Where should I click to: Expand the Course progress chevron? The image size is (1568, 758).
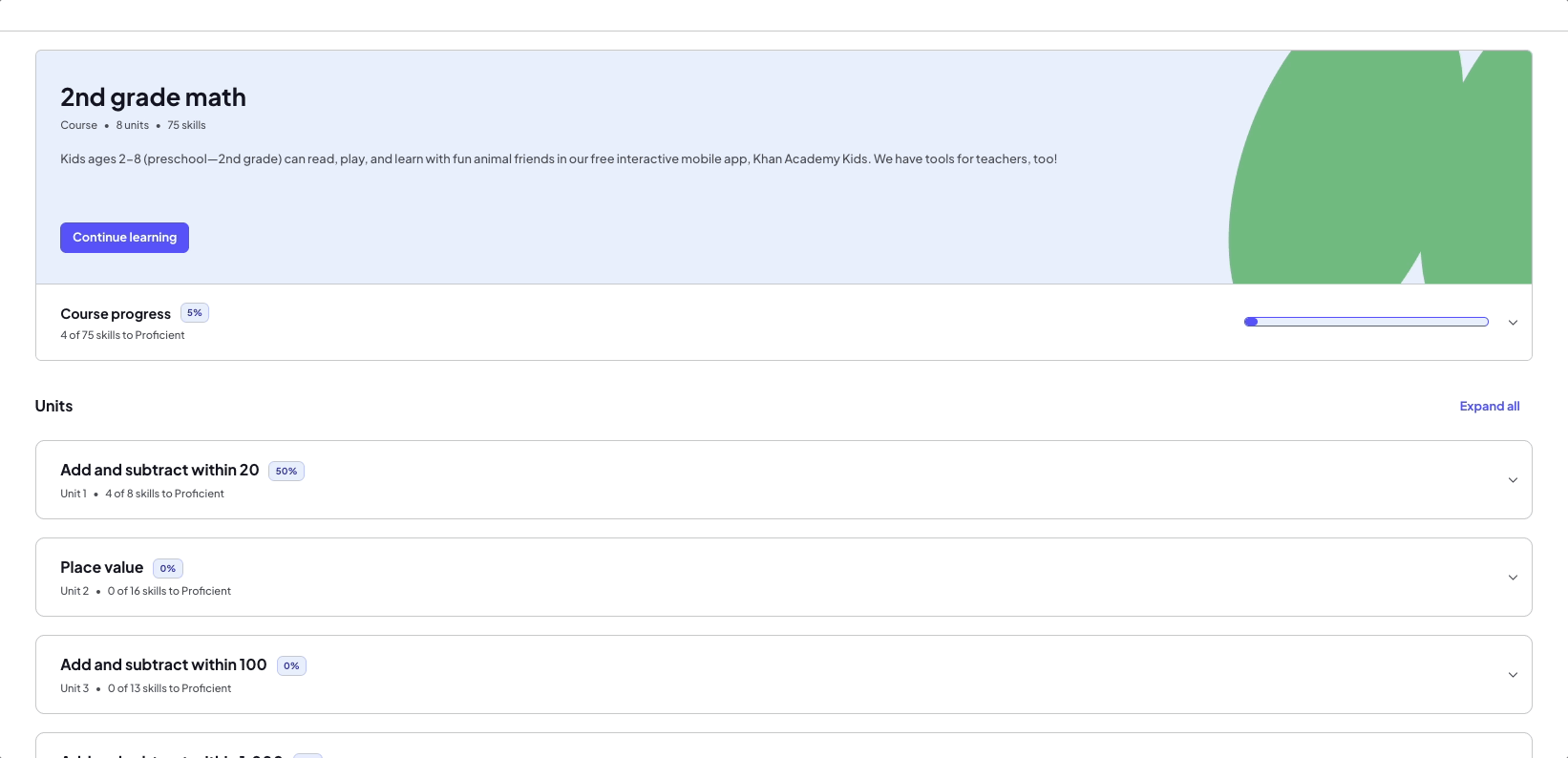point(1513,323)
